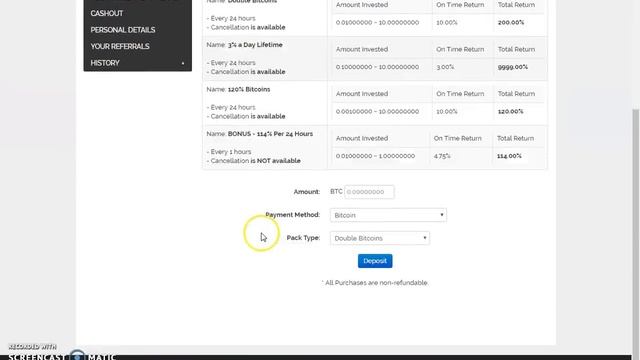The width and height of the screenshot is (640, 360).
Task: Focus the BTC Amount input field
Action: (x=369, y=192)
